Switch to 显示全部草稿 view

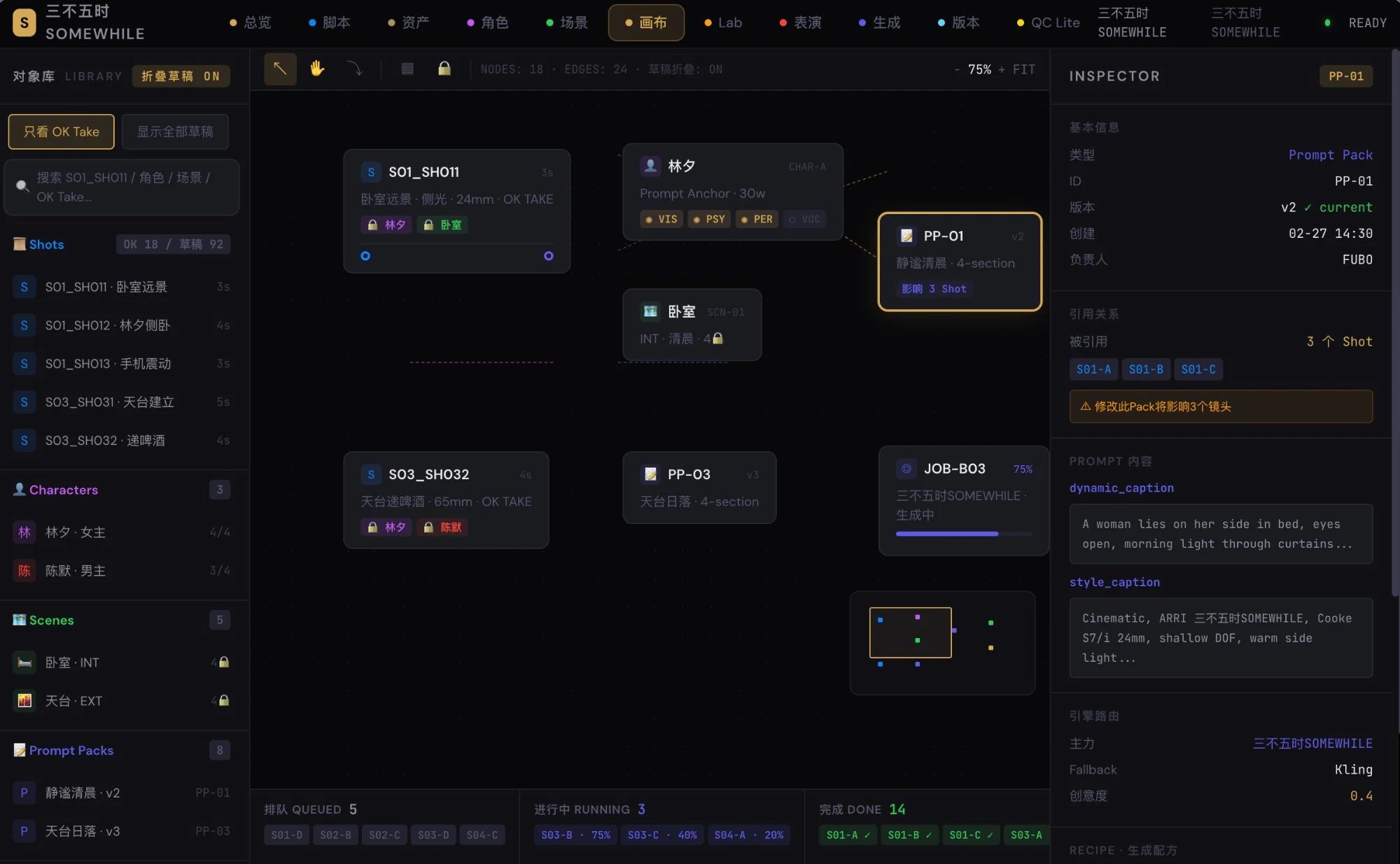175,132
